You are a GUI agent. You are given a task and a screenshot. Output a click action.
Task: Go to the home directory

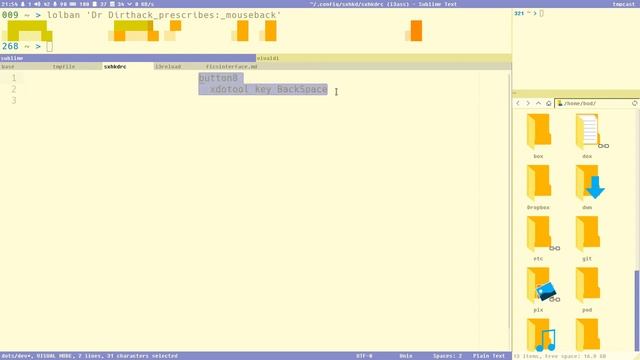[x=549, y=103]
